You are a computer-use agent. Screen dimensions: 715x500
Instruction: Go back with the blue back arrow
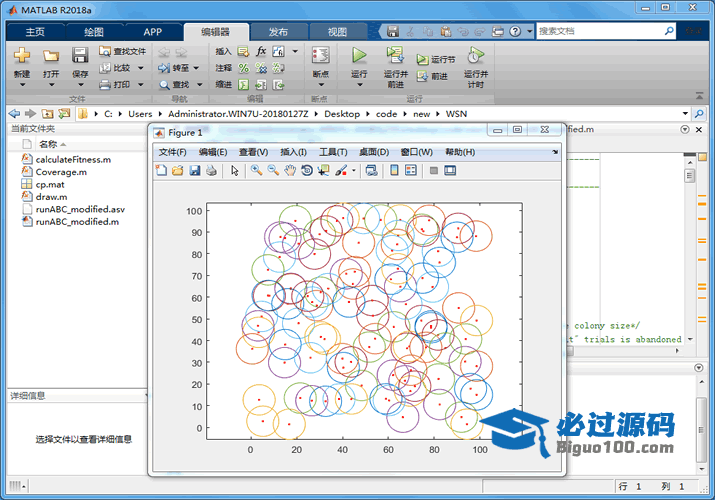(x=15, y=113)
